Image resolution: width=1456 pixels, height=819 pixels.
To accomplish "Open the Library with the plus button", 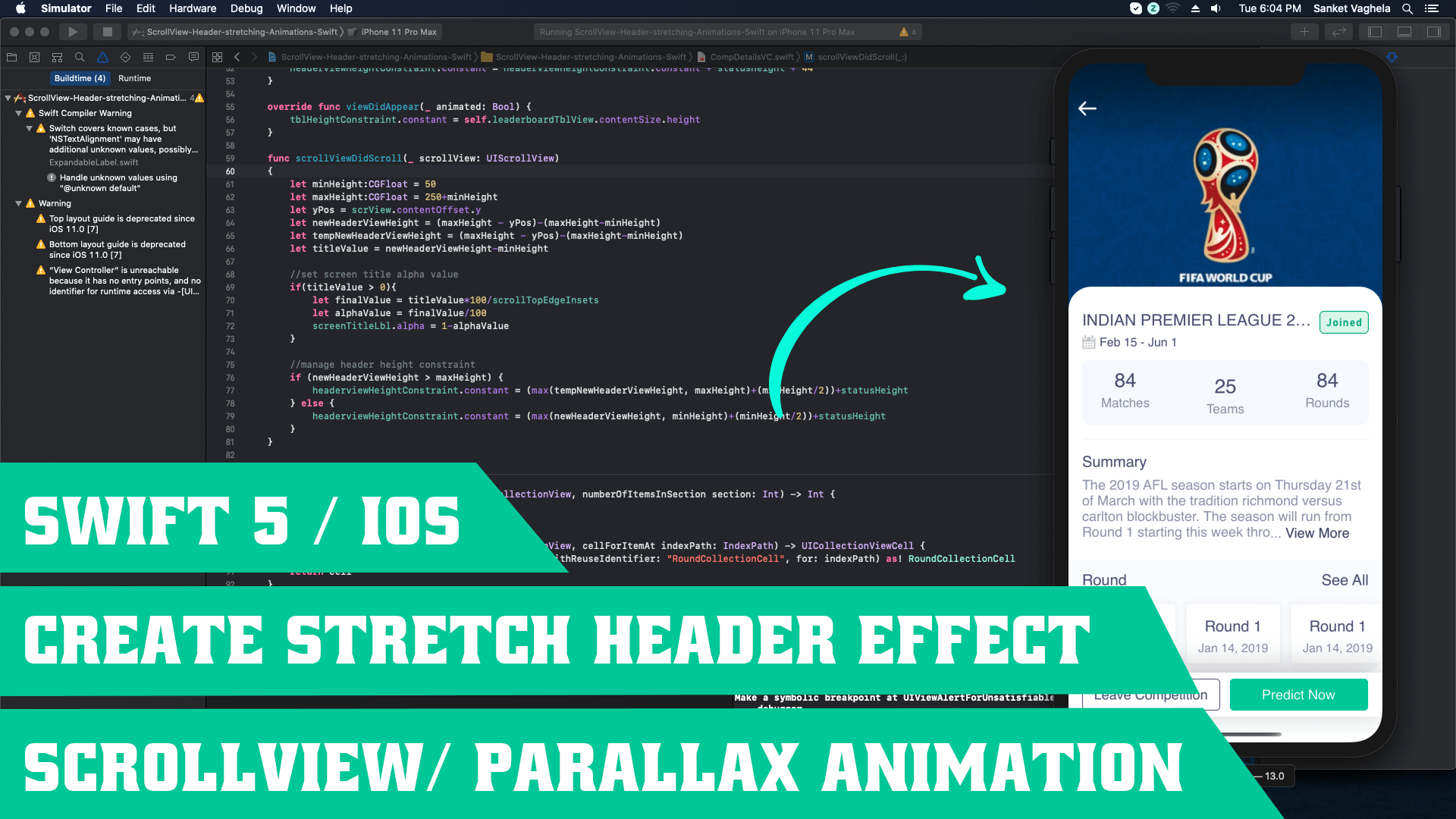I will (x=1304, y=32).
